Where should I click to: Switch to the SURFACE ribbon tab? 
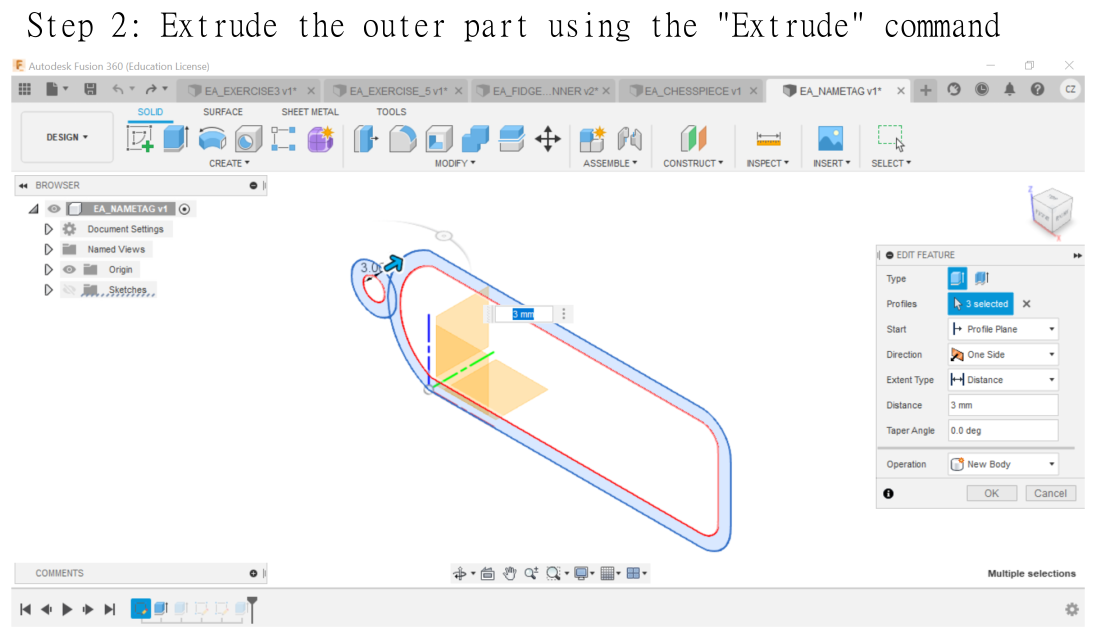pos(222,111)
